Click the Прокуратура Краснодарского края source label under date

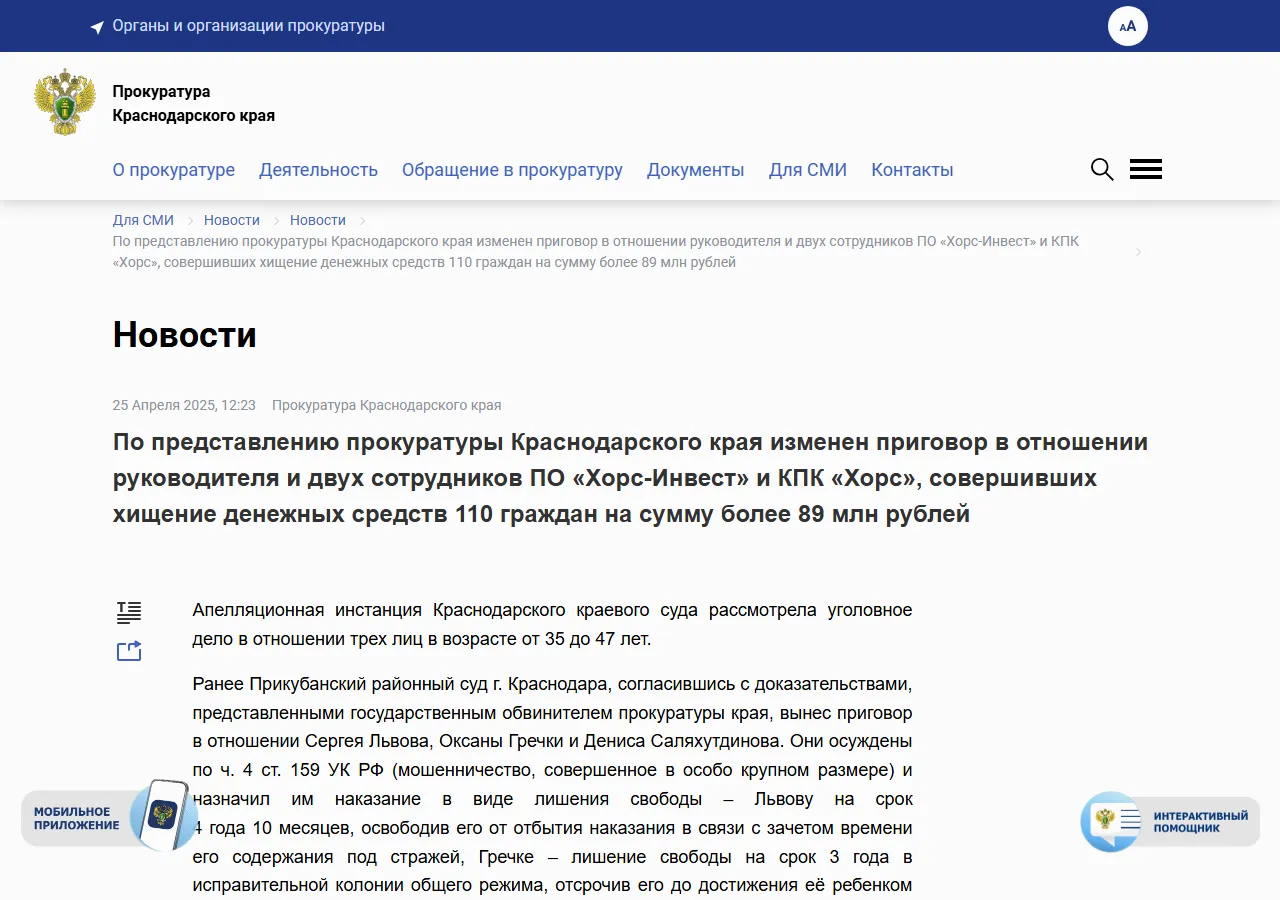coord(386,405)
